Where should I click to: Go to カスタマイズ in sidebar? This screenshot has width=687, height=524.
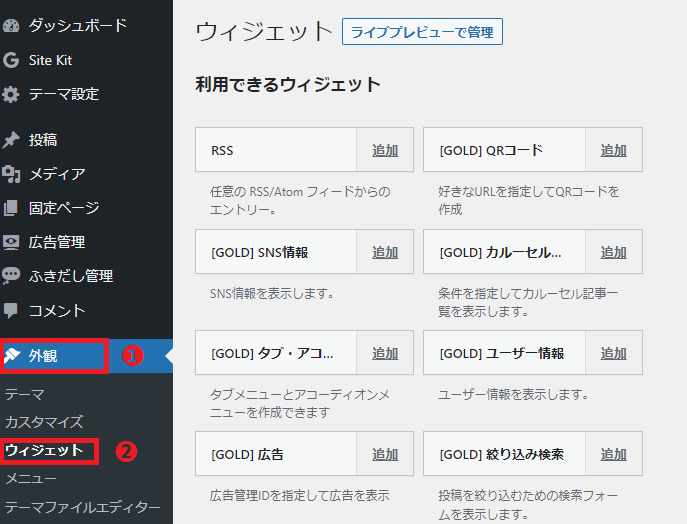[x=44, y=422]
